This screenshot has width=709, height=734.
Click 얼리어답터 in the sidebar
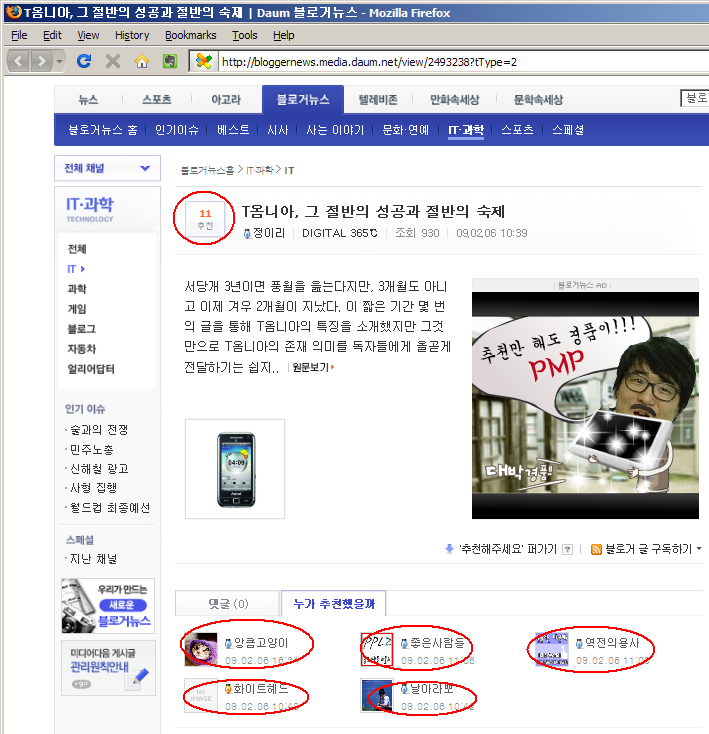(91, 369)
